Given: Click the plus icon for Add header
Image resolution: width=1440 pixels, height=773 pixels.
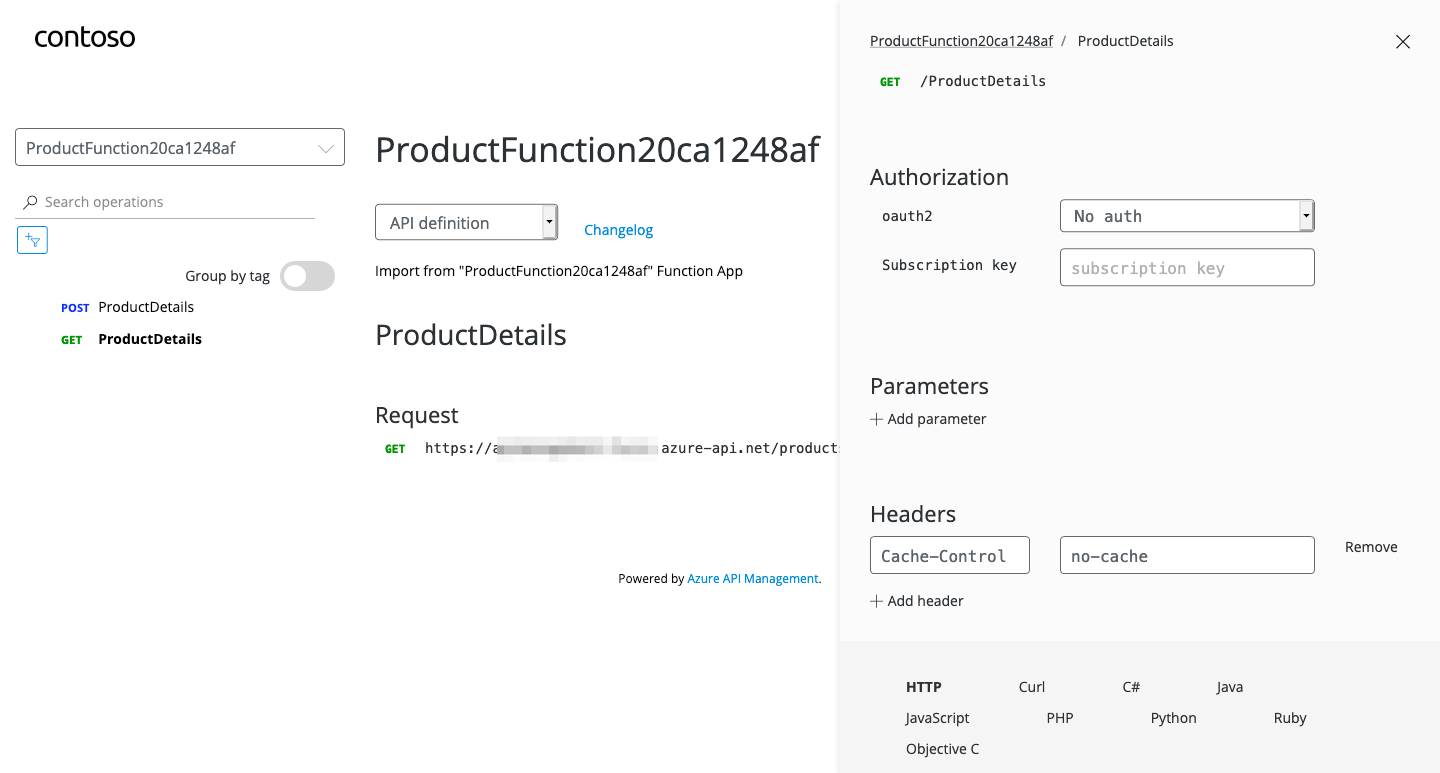Looking at the screenshot, I should coord(877,601).
